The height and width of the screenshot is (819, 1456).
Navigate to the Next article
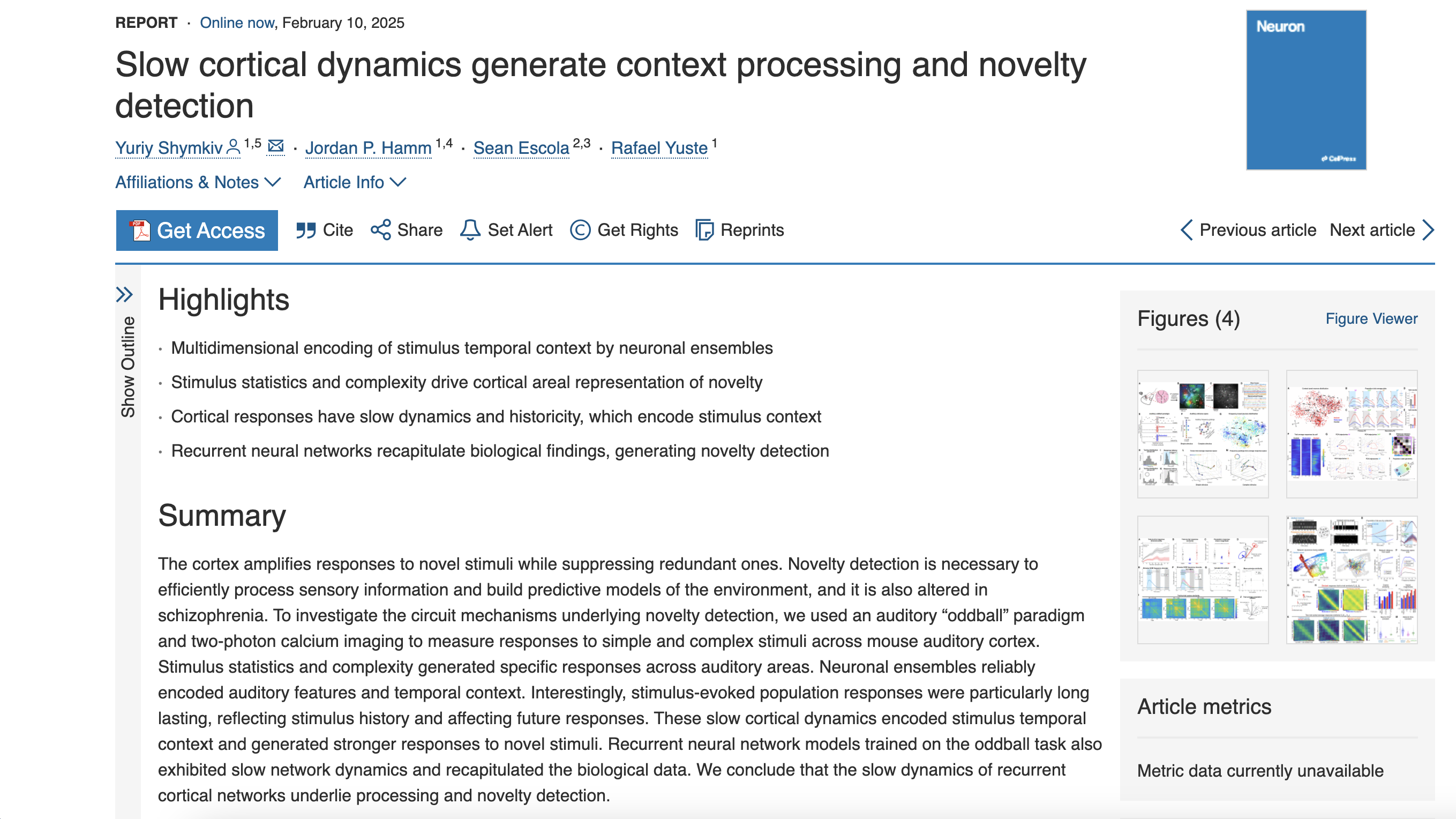tap(1382, 230)
